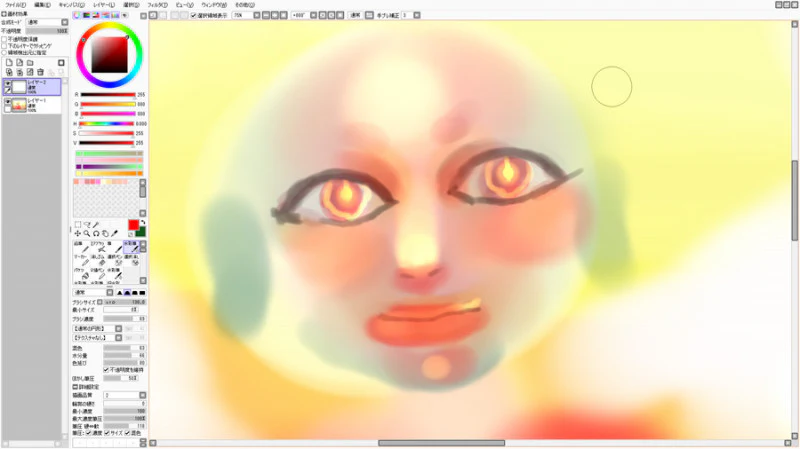Click the delete layer trash icon
Screen dimensions: 800x449
[41, 72]
